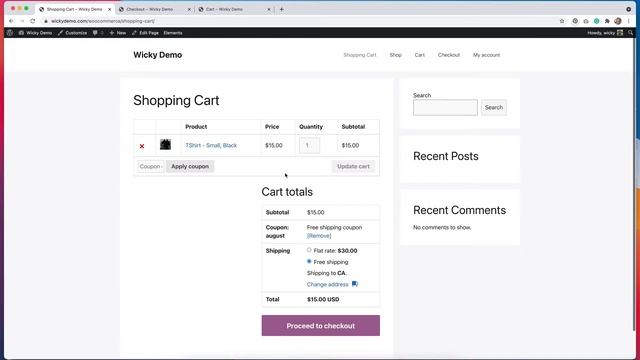Go to Shop in site navigation
Screen dimensions: 640x360
[x=396, y=55]
